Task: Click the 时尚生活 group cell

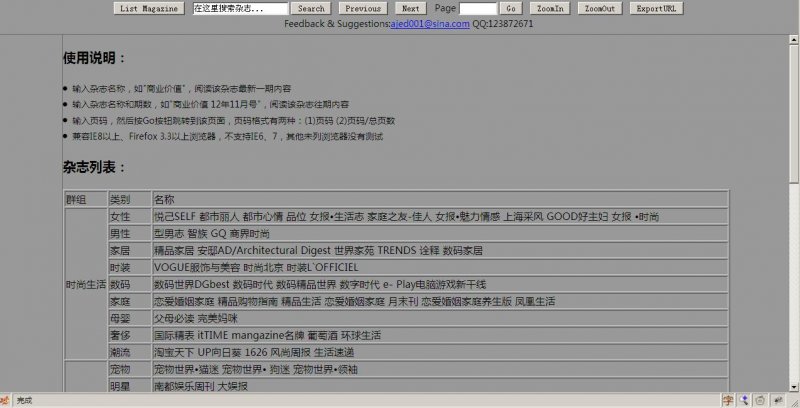Action: coord(86,284)
